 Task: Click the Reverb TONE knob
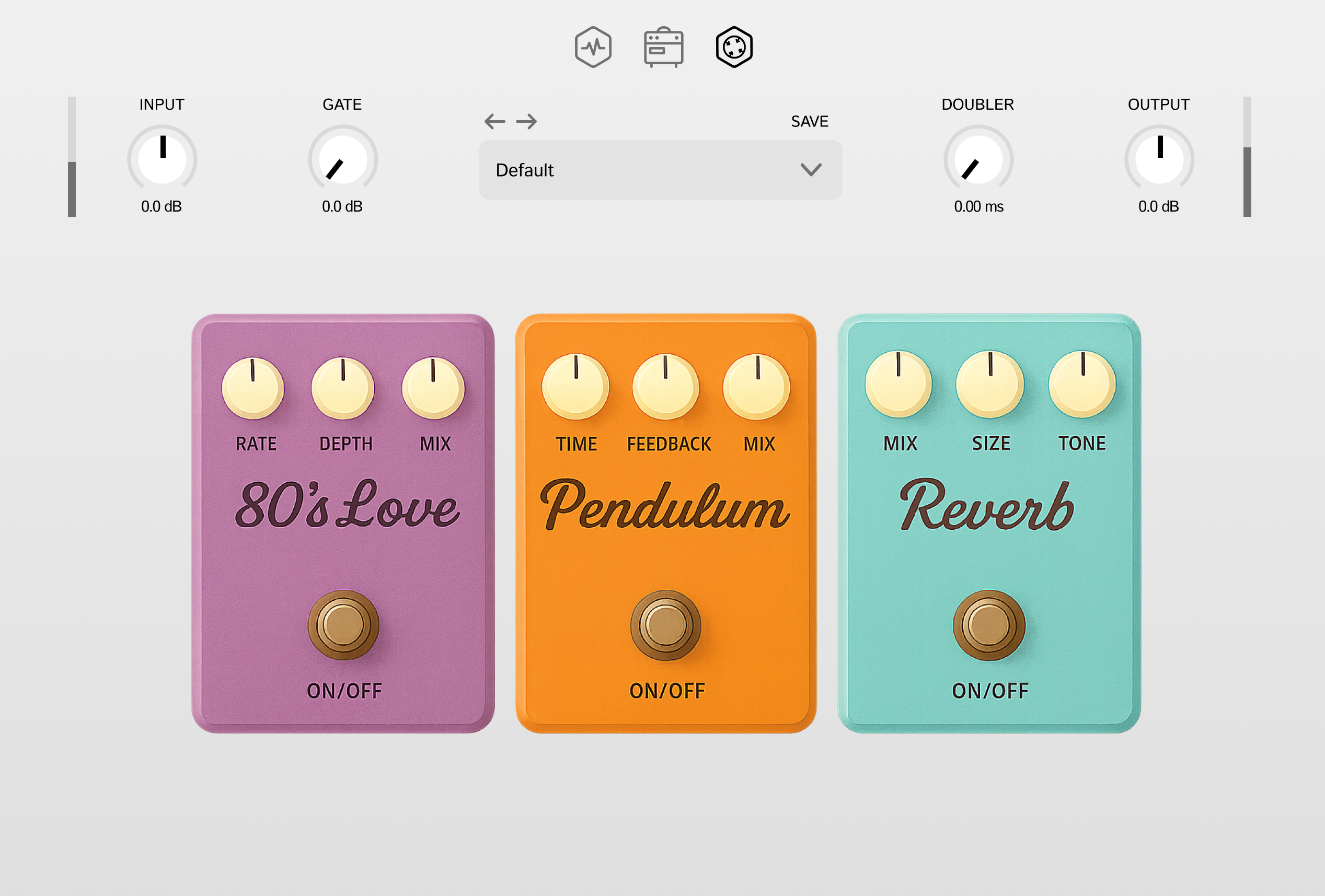tap(1081, 384)
